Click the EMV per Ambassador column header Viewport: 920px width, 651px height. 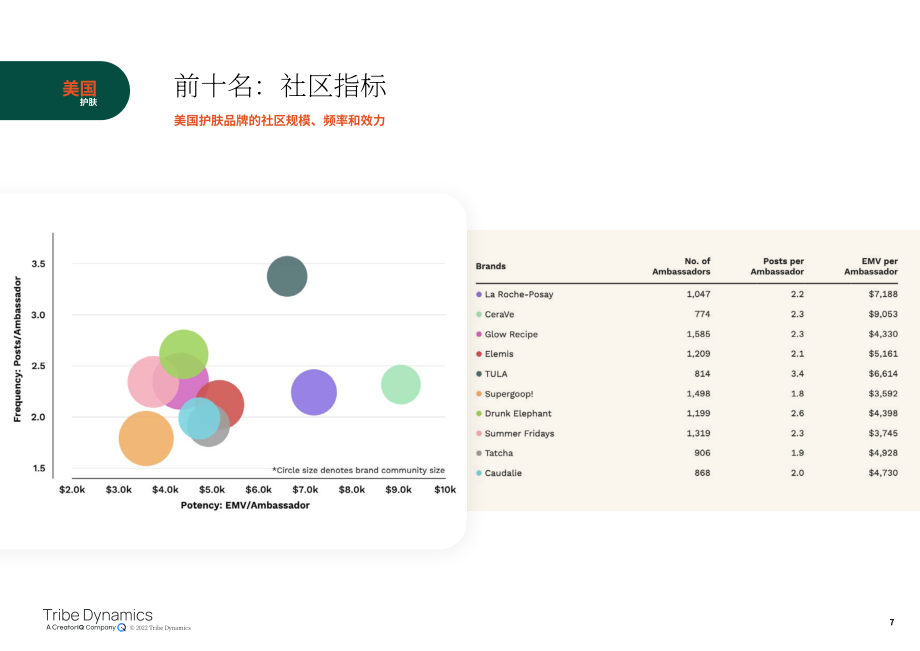(871, 266)
